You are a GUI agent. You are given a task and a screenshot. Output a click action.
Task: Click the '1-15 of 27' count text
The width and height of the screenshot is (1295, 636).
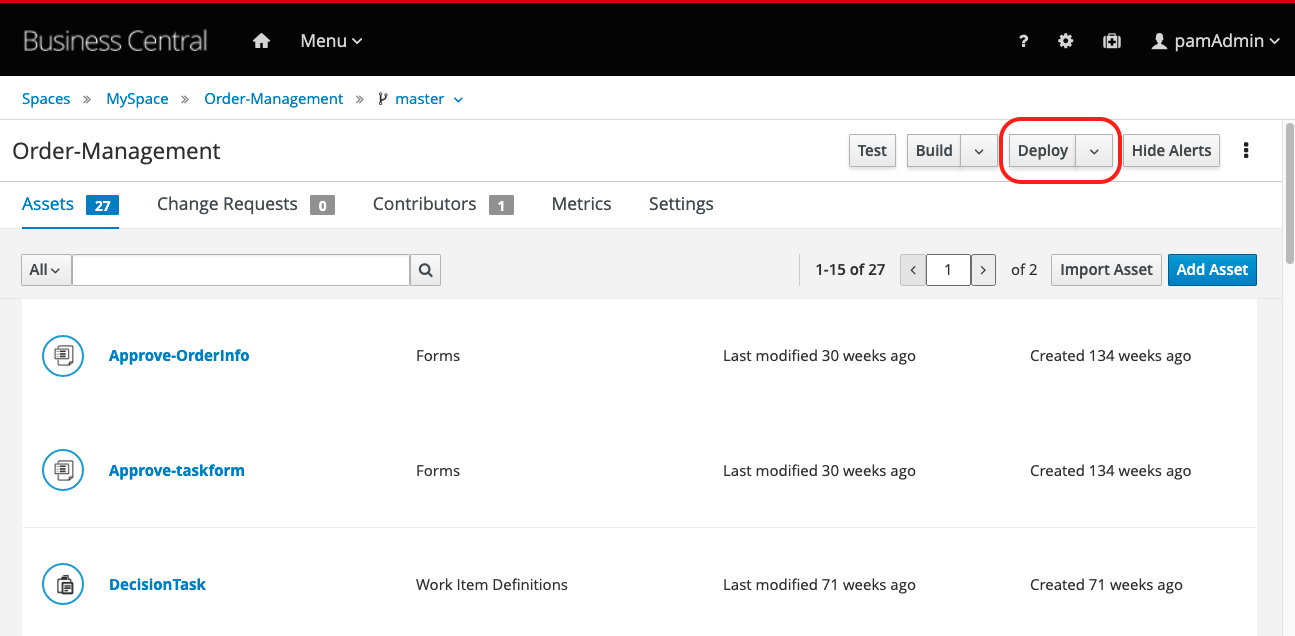(x=850, y=270)
